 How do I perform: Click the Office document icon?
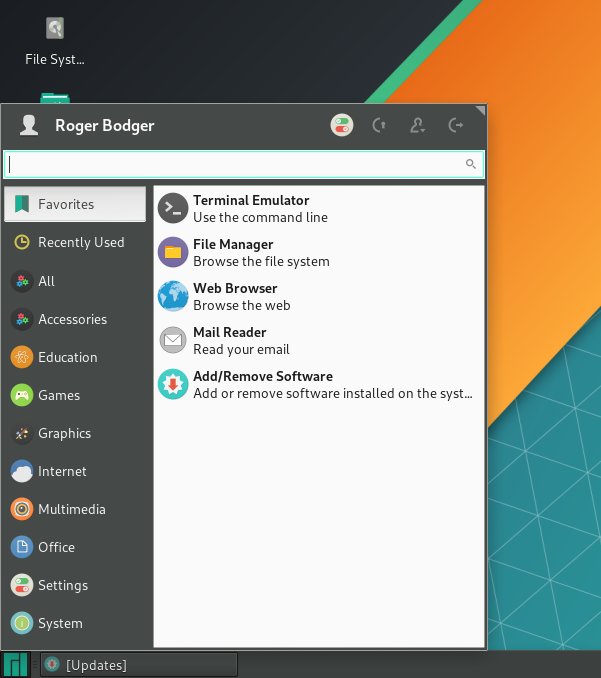click(x=22, y=547)
